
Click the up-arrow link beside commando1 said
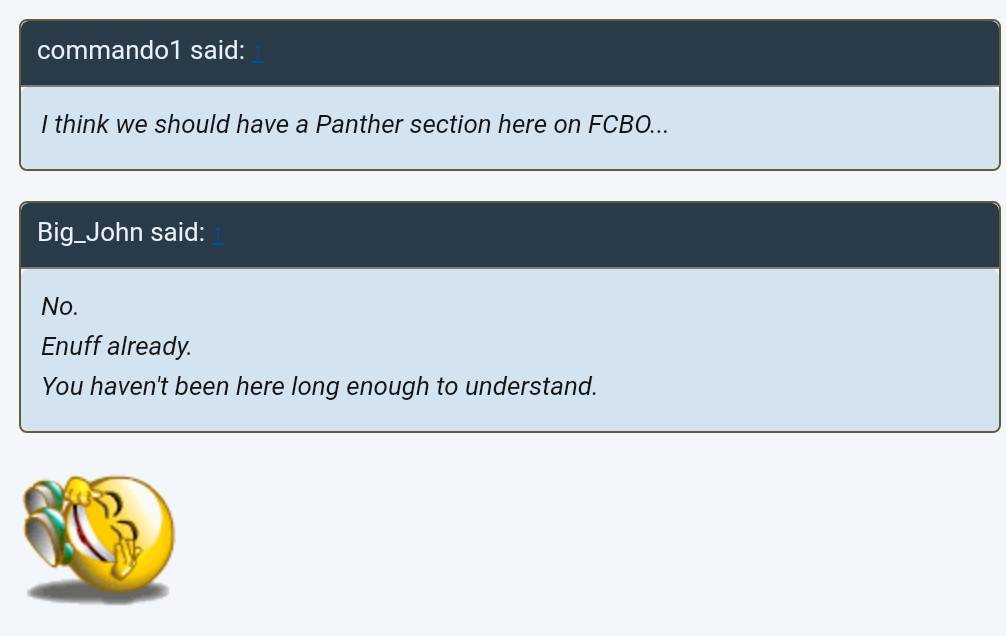tap(257, 51)
